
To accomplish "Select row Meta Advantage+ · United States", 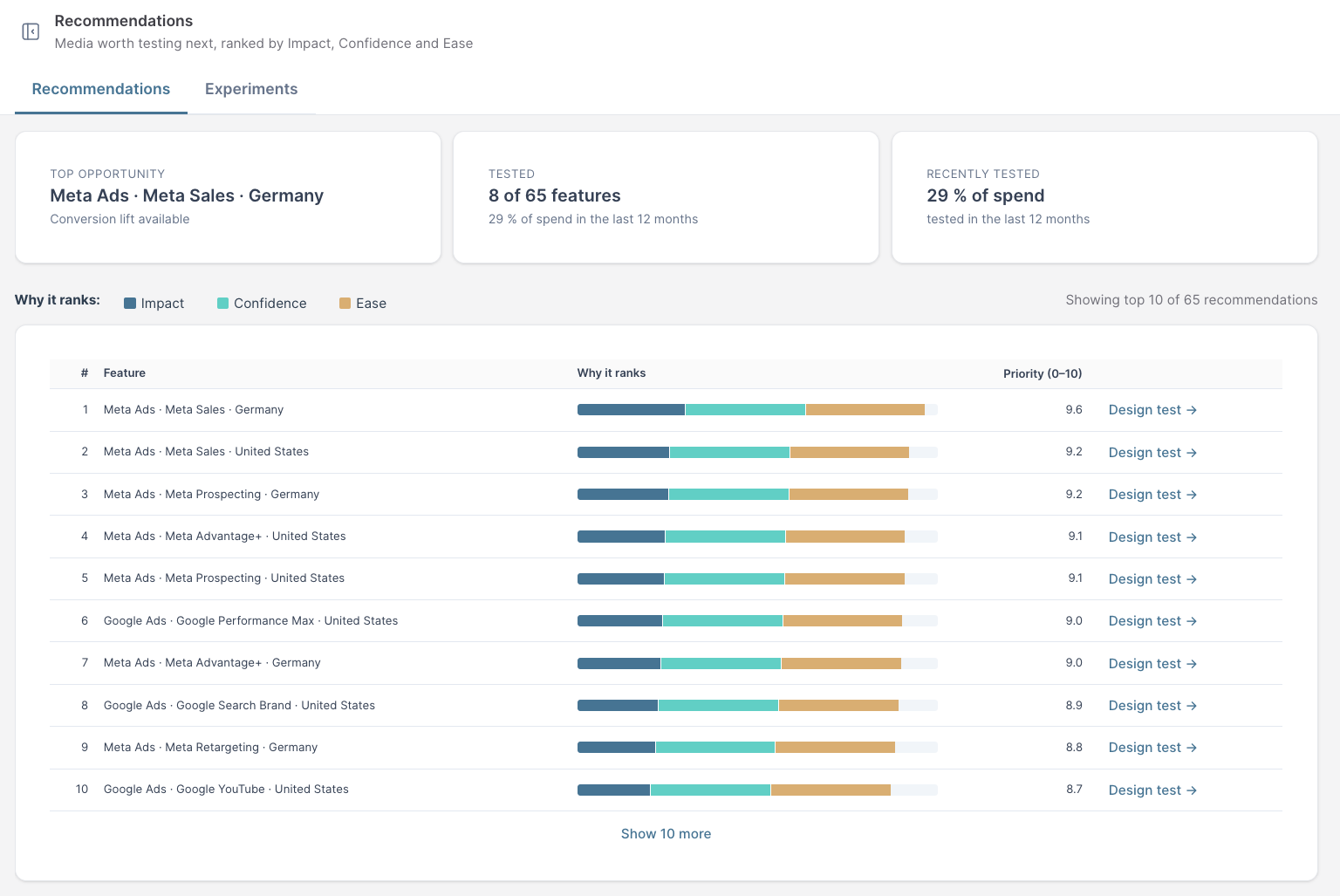I will (666, 537).
